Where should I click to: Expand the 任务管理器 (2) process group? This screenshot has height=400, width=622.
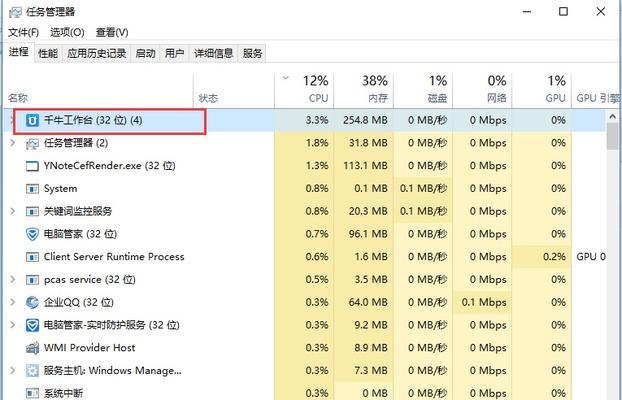pyautogui.click(x=13, y=143)
